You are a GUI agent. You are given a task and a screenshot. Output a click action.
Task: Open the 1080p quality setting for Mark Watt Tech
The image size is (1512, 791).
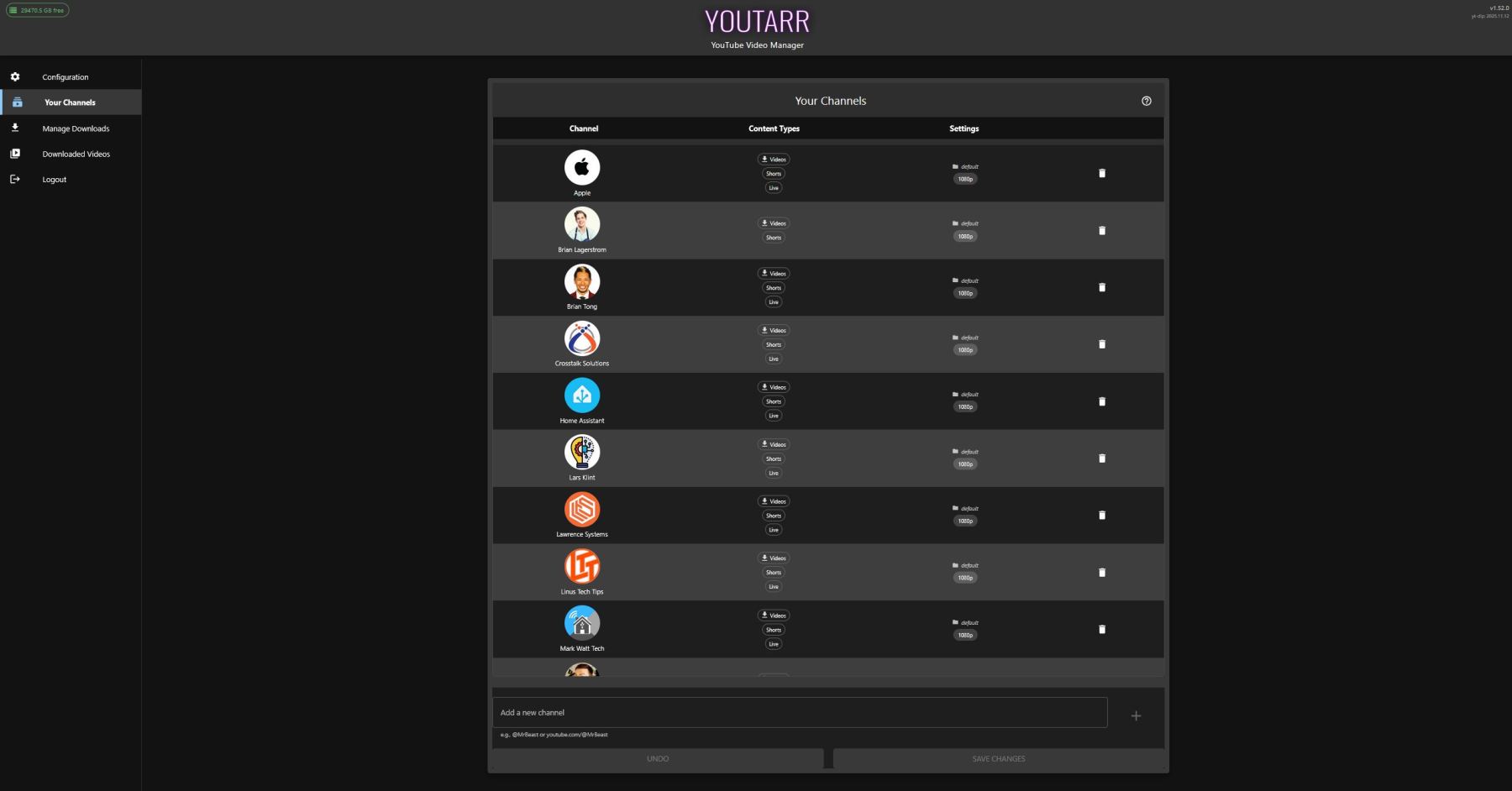[x=965, y=635]
